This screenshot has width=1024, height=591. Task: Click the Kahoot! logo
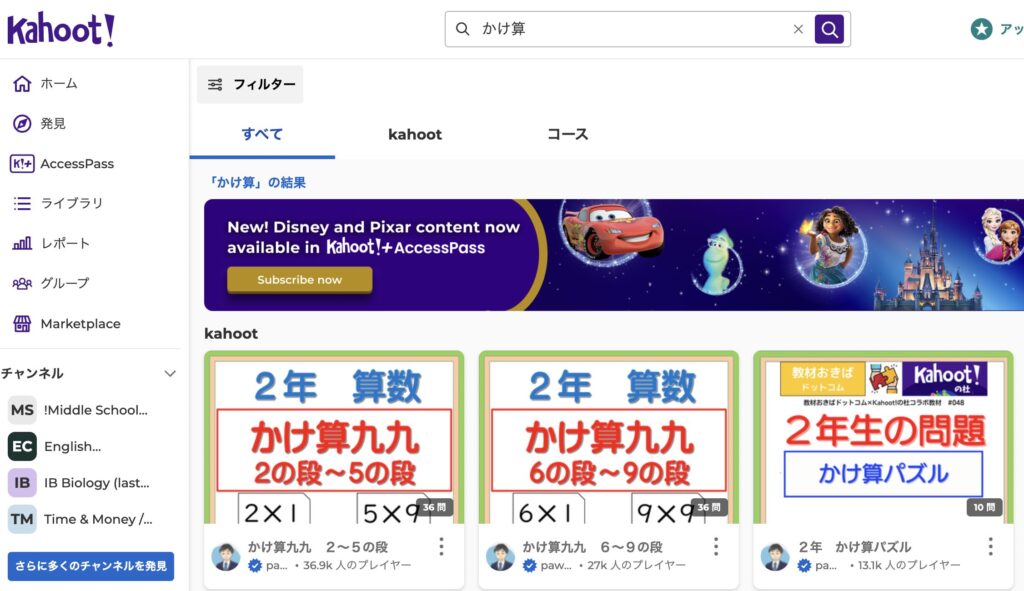(x=61, y=29)
